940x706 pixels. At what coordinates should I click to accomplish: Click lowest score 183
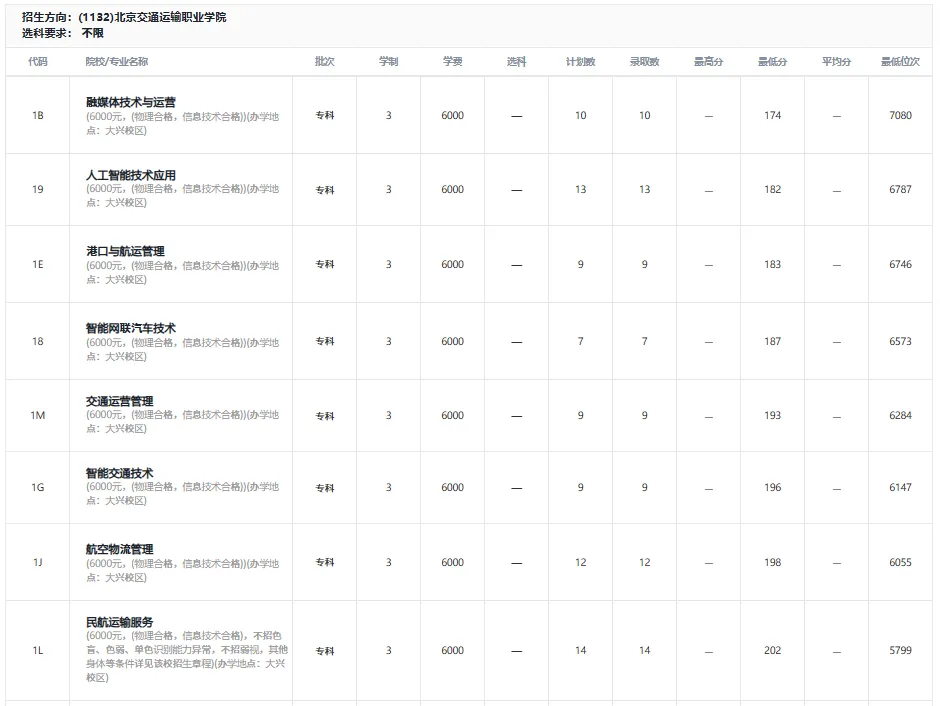(x=772, y=264)
